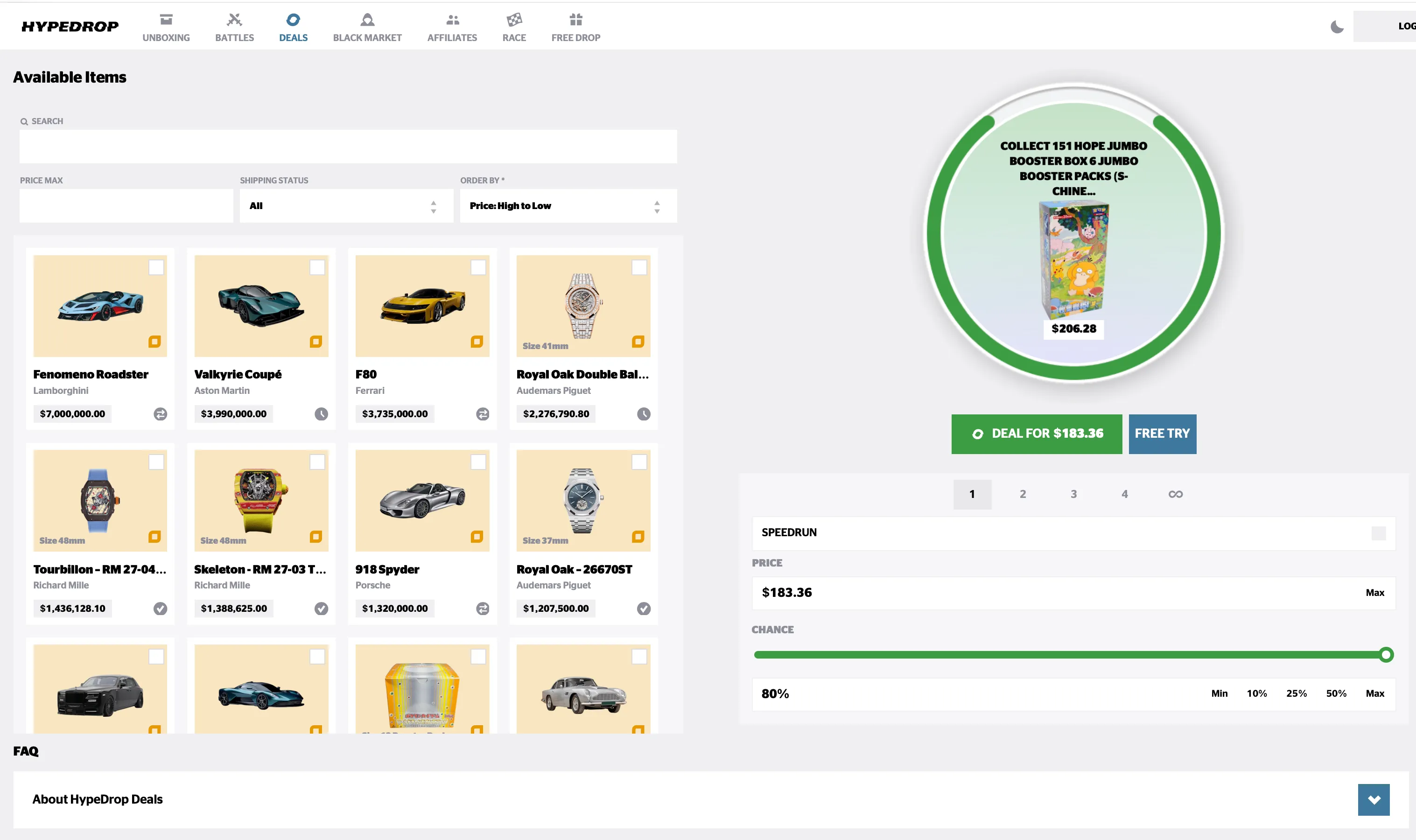This screenshot has width=1416, height=840.
Task: Open the Shipping Status dropdown
Action: click(x=346, y=206)
